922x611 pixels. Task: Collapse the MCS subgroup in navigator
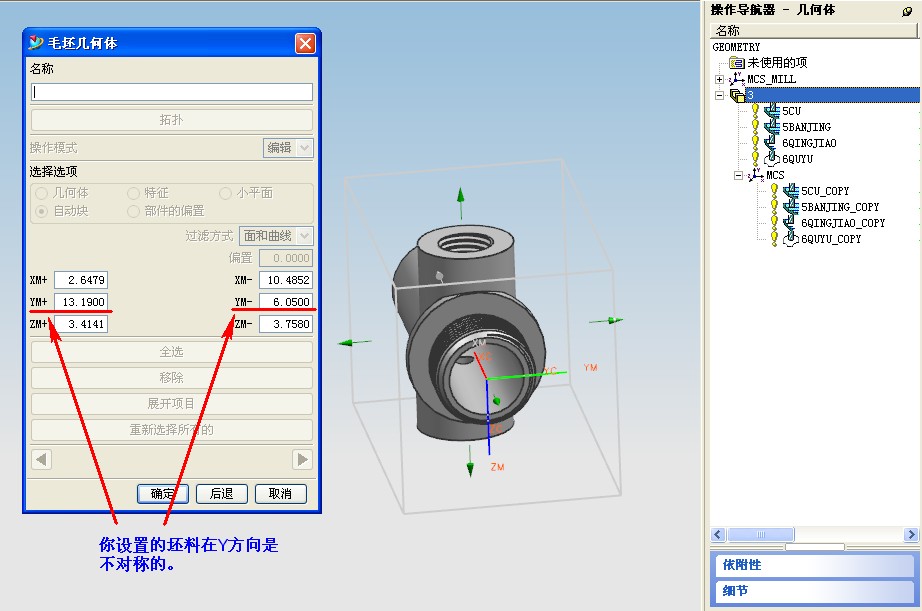click(x=739, y=175)
